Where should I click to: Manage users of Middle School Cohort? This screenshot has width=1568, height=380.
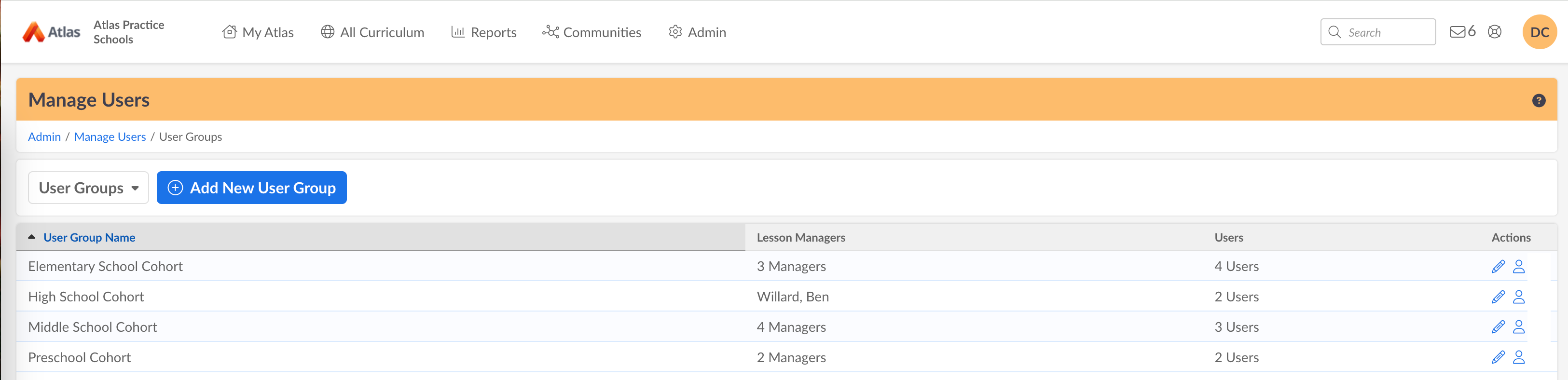1519,327
